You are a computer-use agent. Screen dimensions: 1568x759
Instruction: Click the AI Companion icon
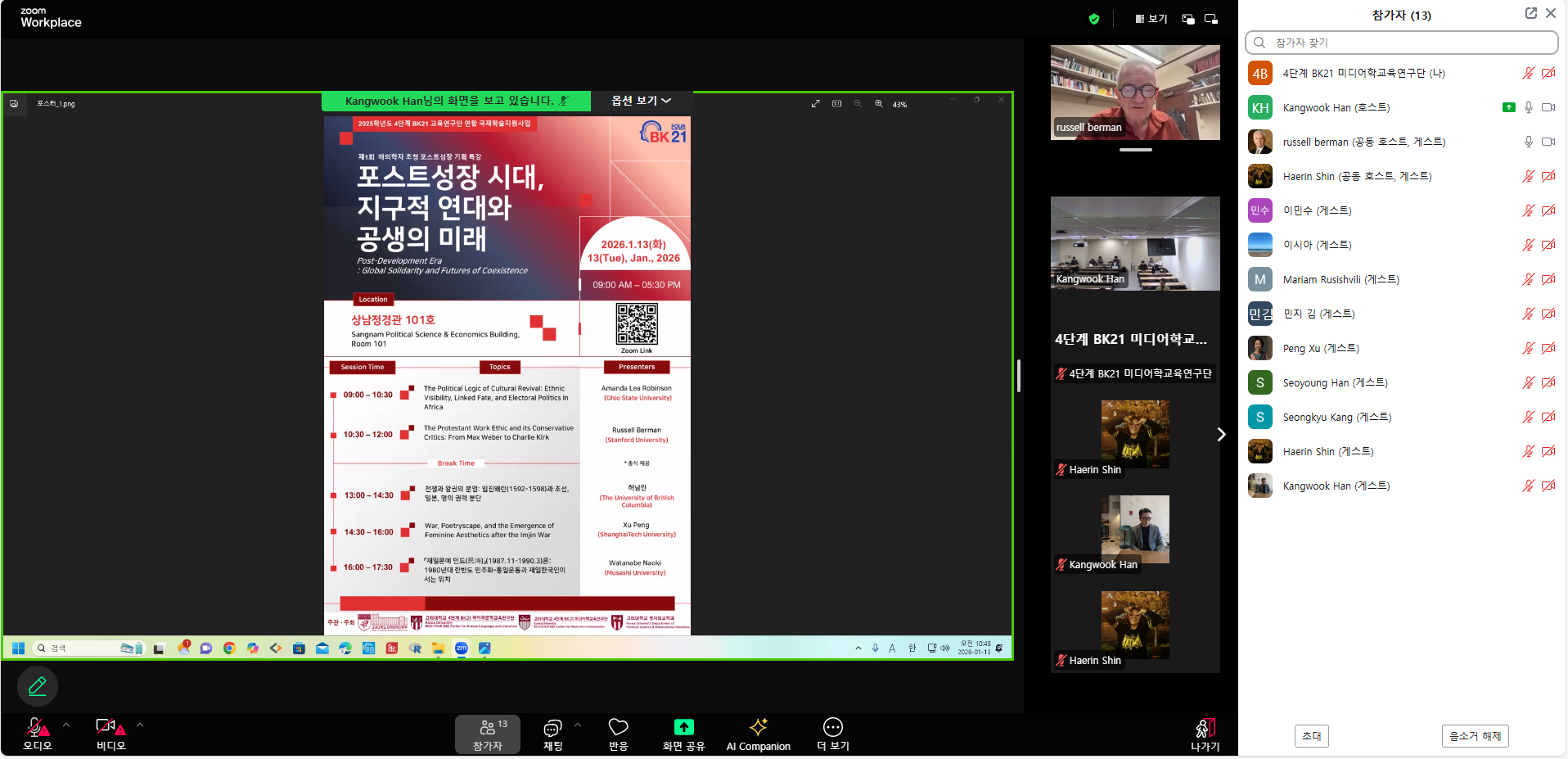758,727
